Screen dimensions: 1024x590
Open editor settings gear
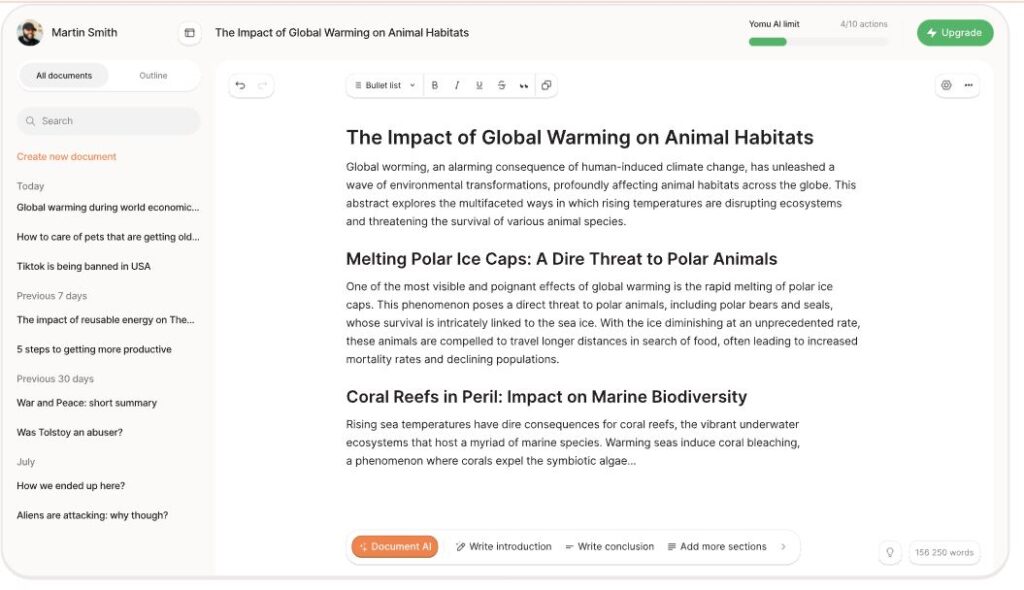[946, 85]
